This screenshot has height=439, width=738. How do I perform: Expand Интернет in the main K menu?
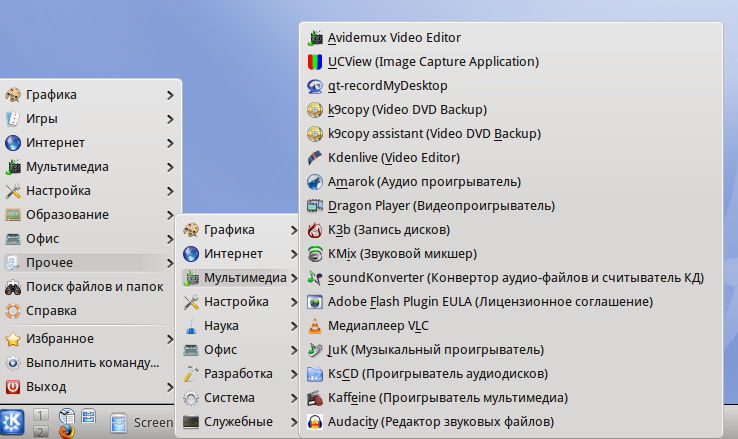[x=90, y=143]
